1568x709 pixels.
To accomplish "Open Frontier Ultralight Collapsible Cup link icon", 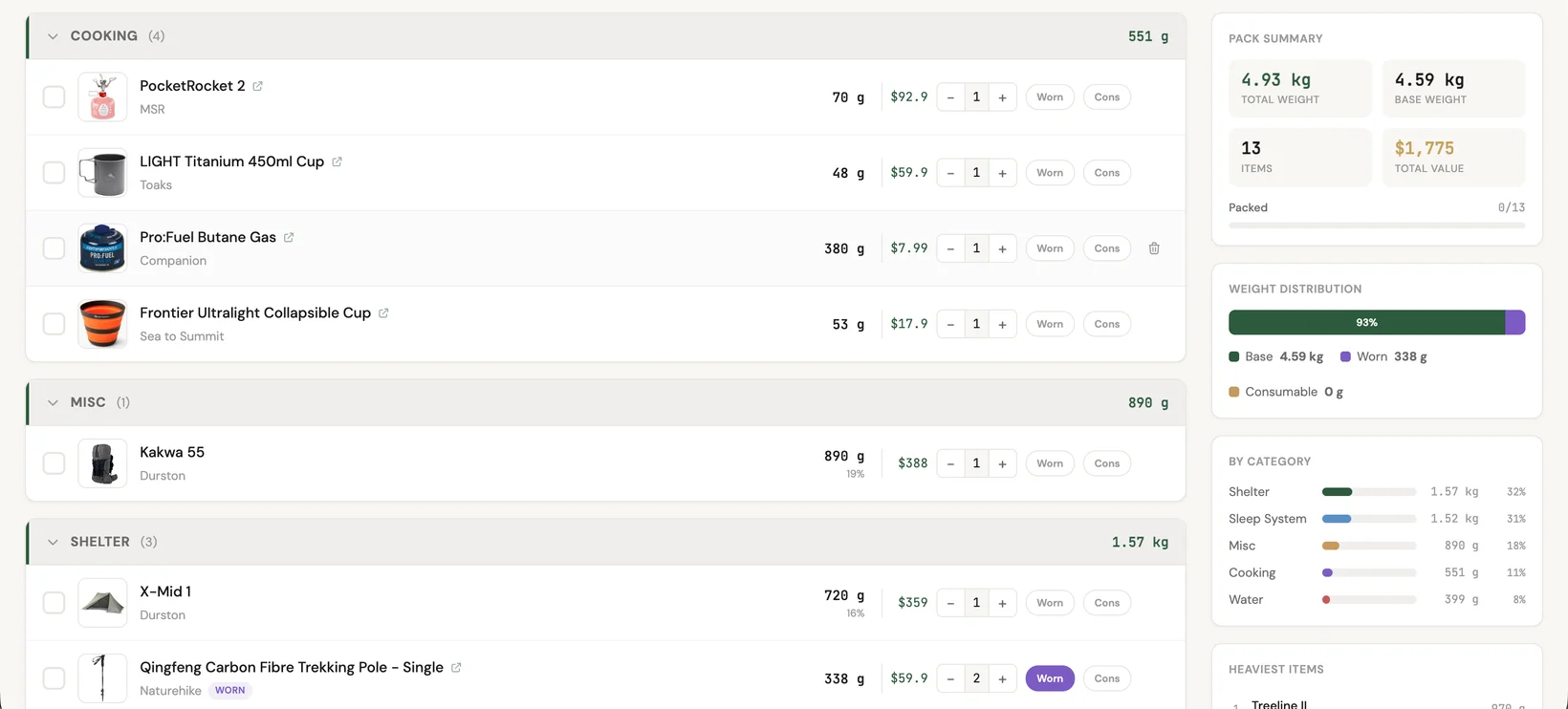I will coord(383,313).
